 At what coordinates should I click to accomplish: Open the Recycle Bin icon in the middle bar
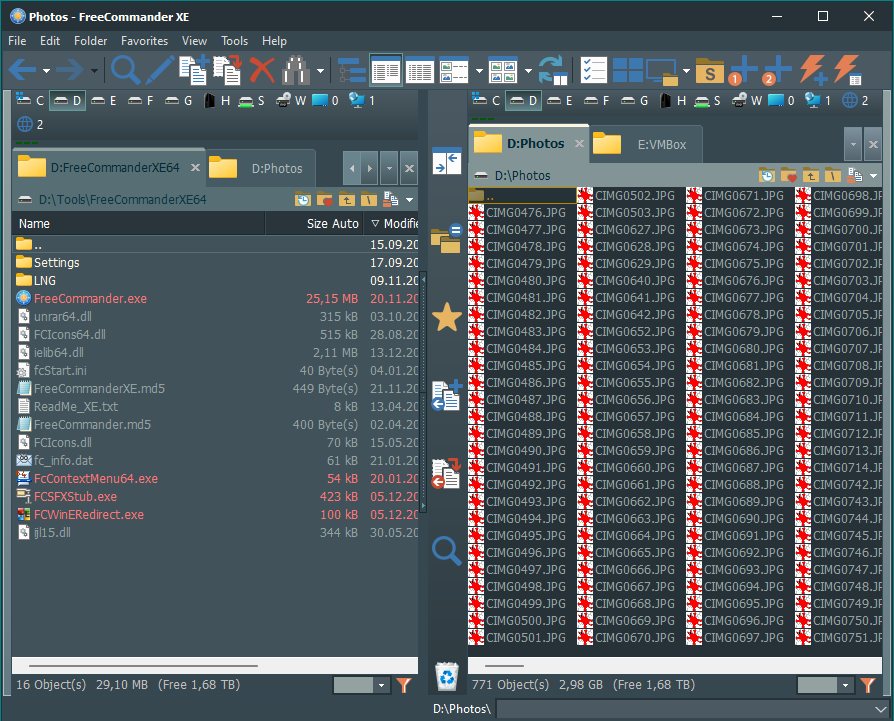[447, 676]
